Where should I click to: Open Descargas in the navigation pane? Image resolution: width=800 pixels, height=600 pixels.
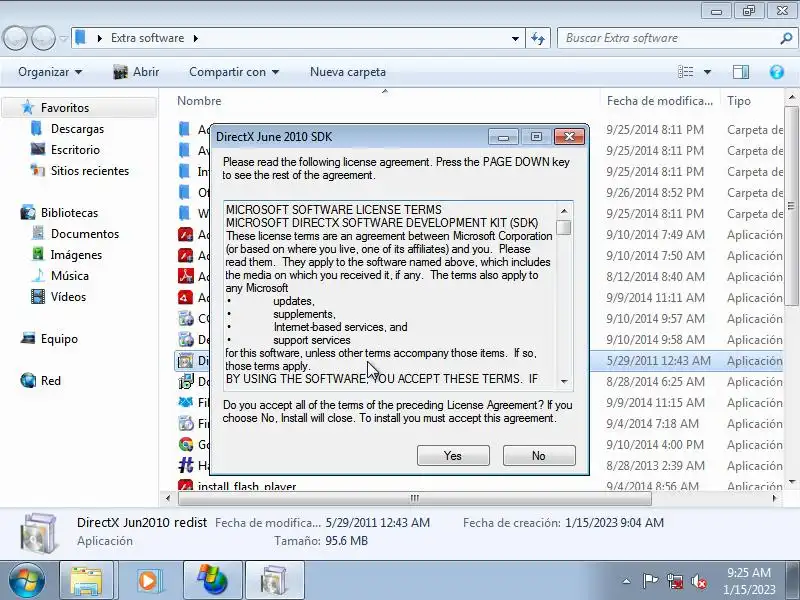point(77,129)
